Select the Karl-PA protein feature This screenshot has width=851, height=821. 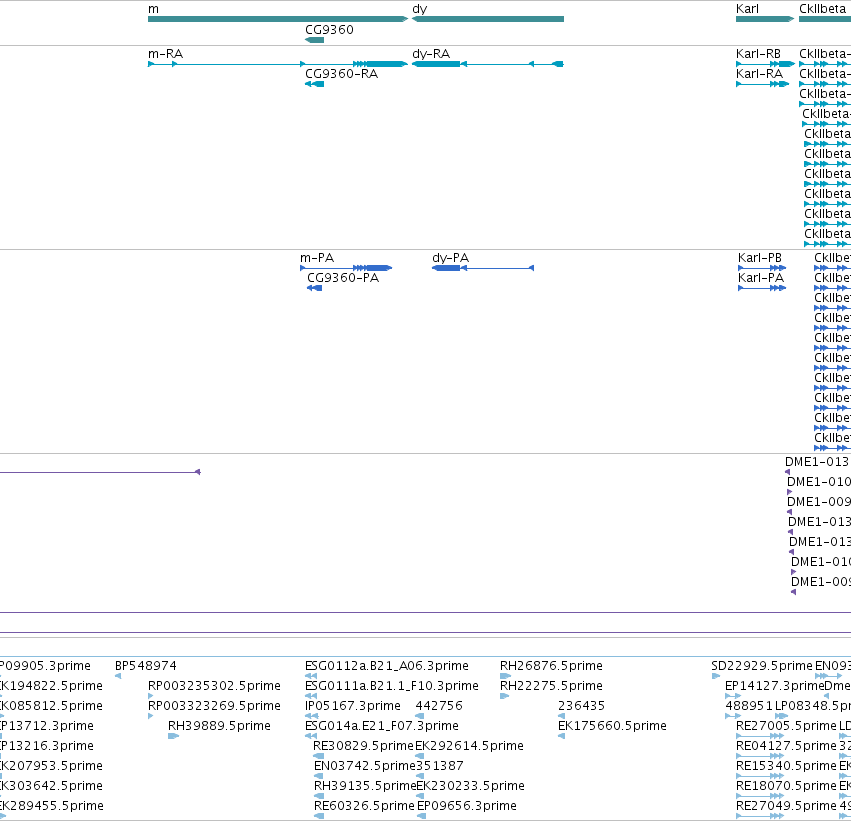[762, 288]
